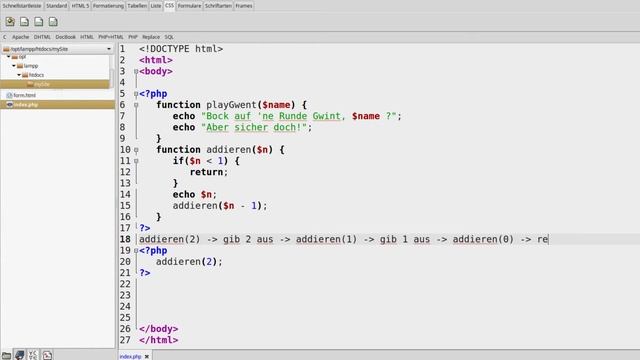Click the echo $n statement
This screenshot has height=360, width=640.
click(x=195, y=195)
